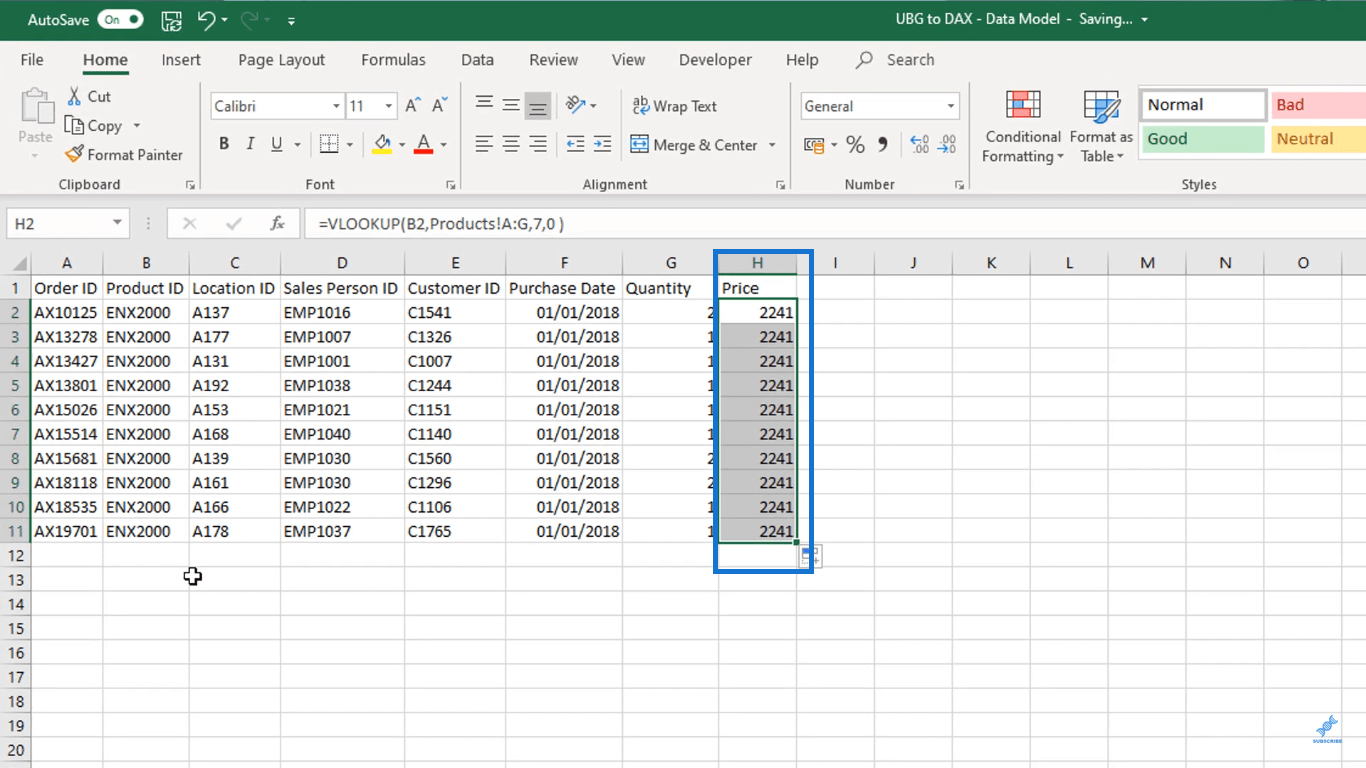Viewport: 1366px width, 768px height.
Task: Apply Percent Style
Action: 855,145
